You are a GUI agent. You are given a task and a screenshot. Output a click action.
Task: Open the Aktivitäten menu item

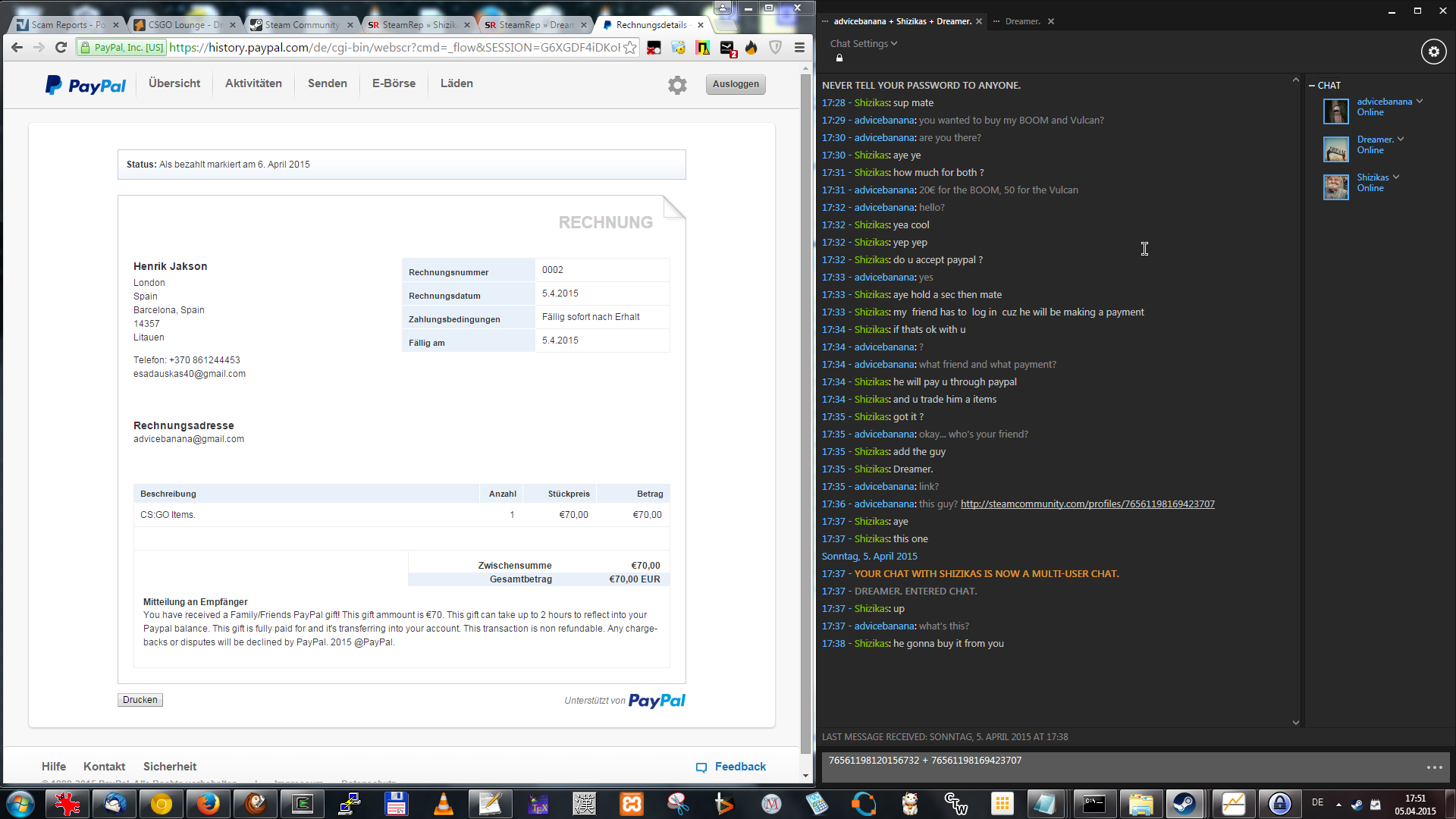pos(253,83)
